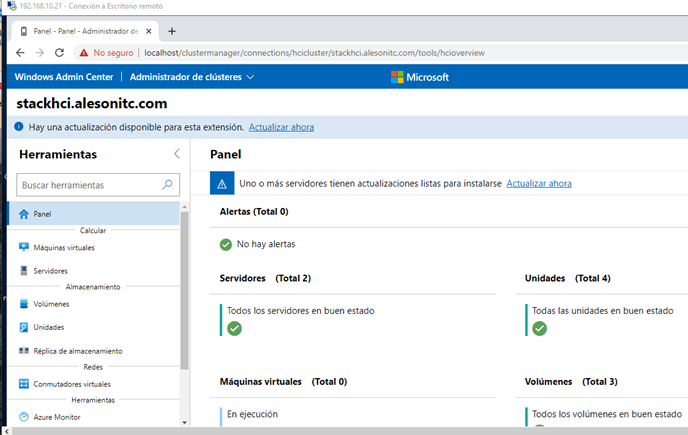688x435 pixels.
Task: Click Windows Admin Center title link
Action: (x=64, y=77)
